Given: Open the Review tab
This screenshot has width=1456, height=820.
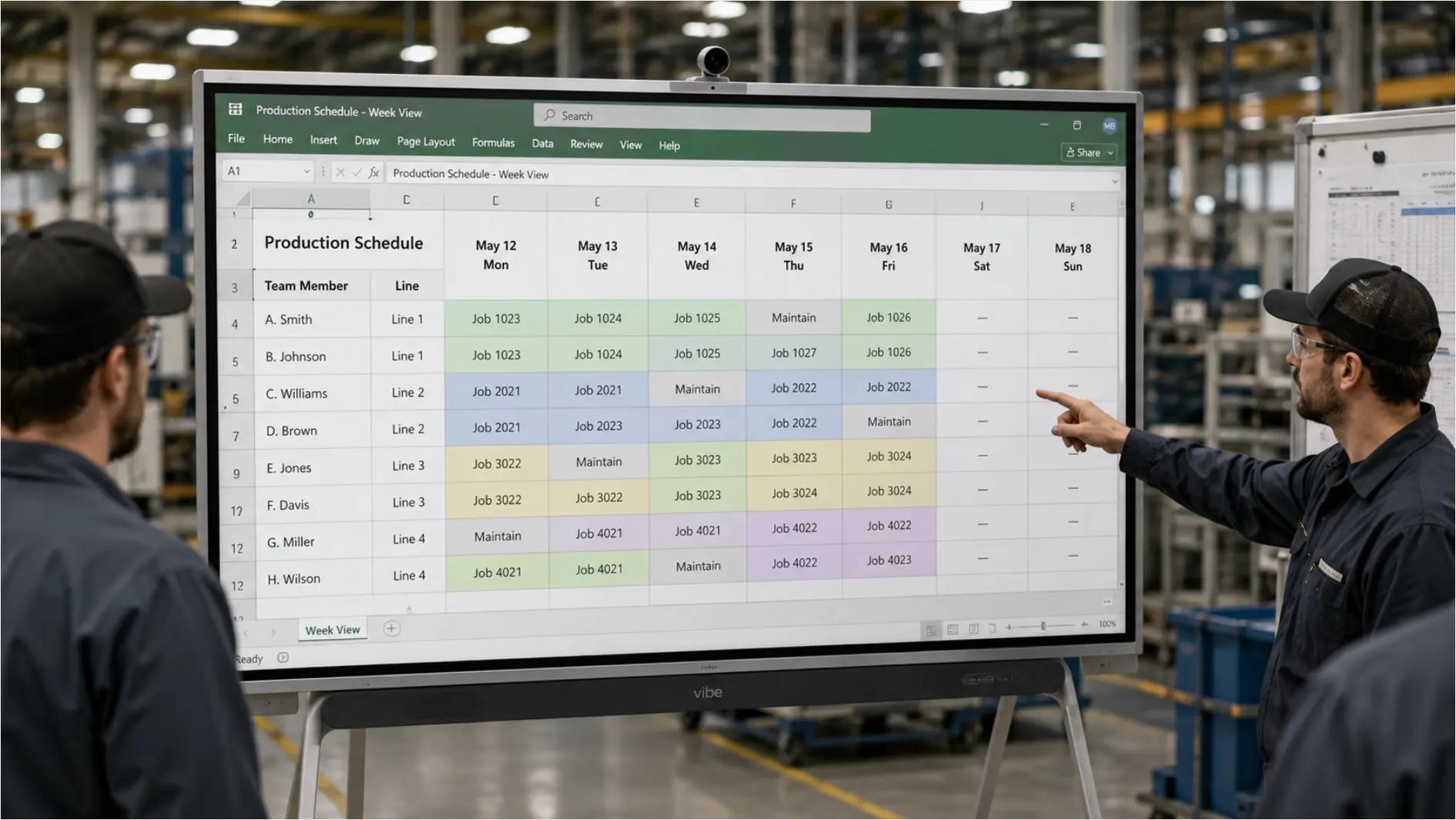Looking at the screenshot, I should [586, 144].
